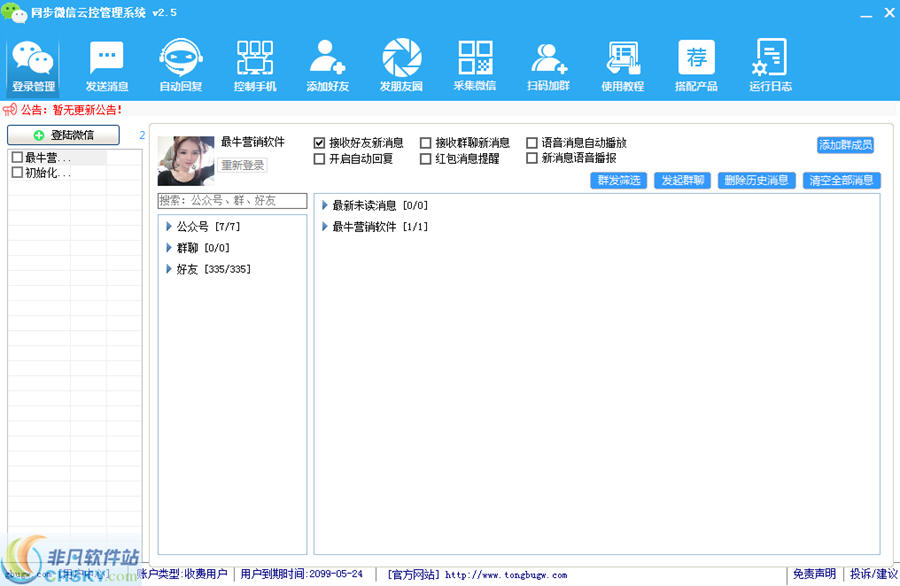This screenshot has width=900, height=586.
Task: Open the 登录管理 login management icon
Action: point(33,65)
